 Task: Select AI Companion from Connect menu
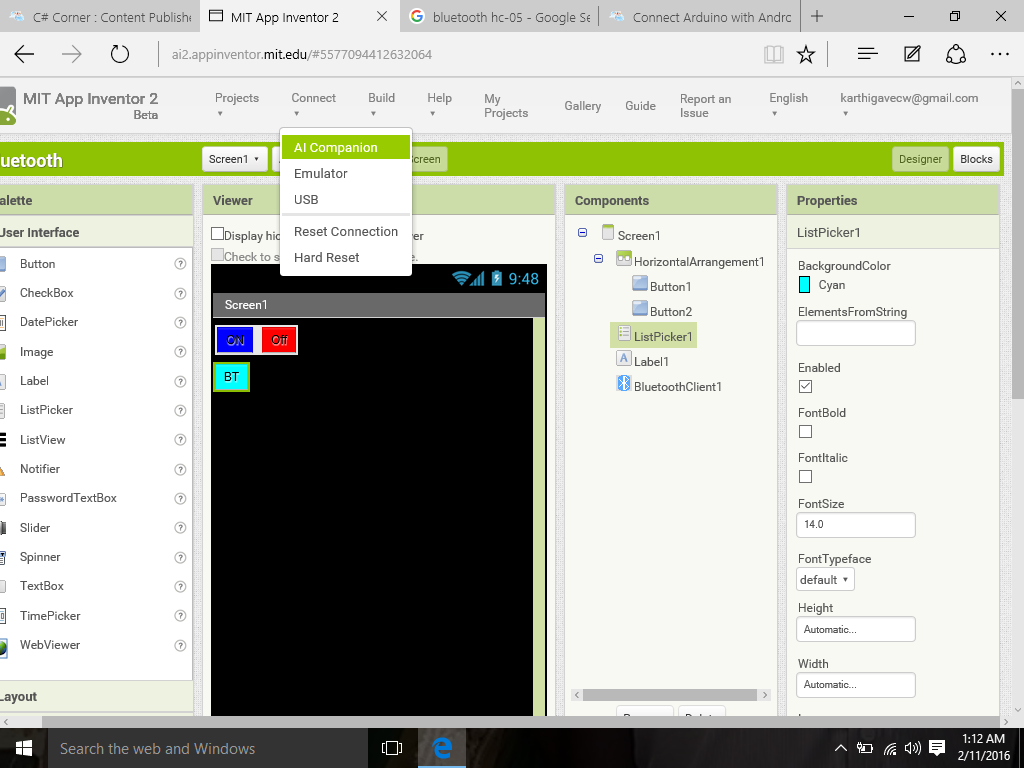(x=345, y=148)
